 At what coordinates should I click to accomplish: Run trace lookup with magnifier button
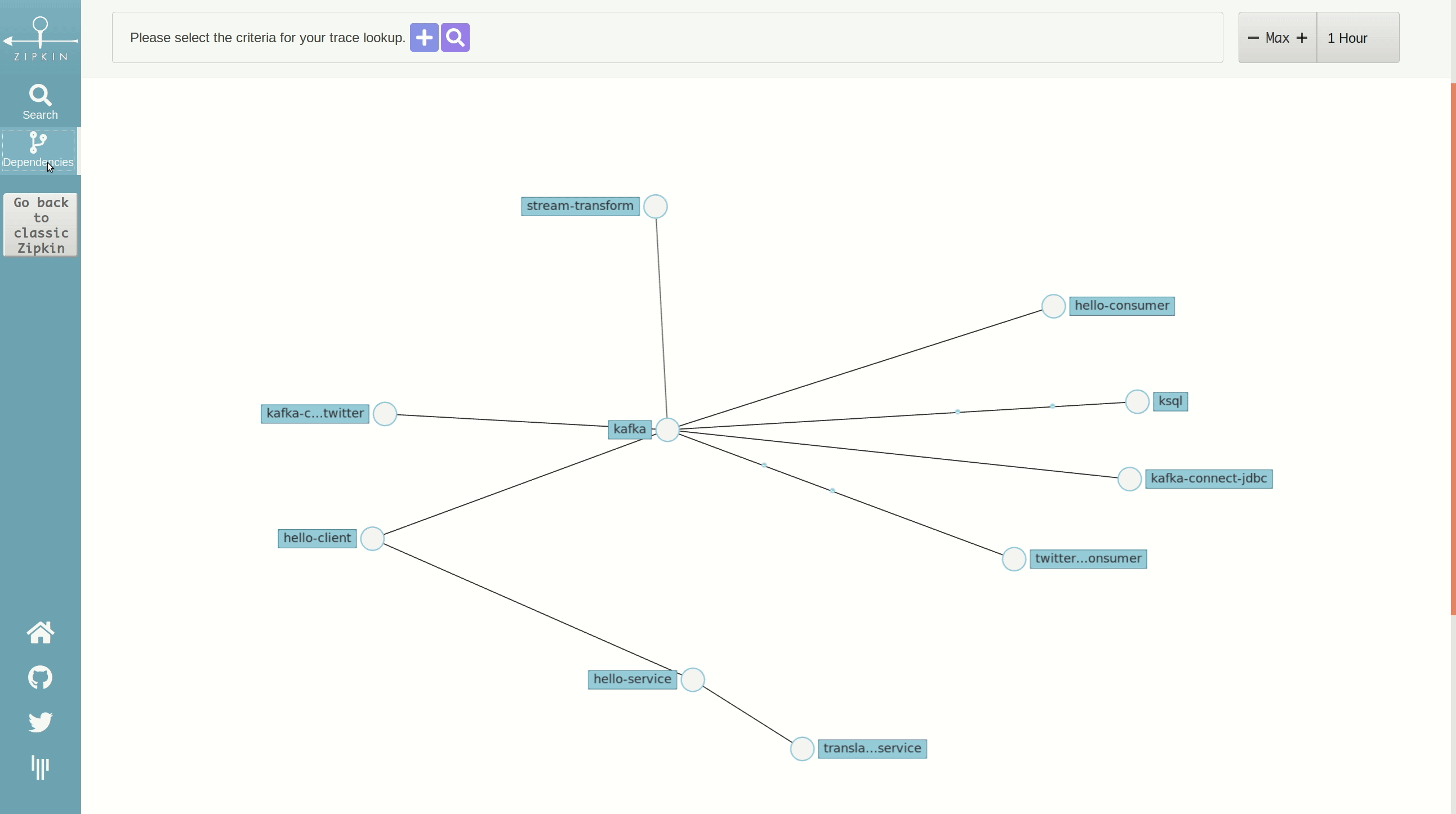pos(455,37)
